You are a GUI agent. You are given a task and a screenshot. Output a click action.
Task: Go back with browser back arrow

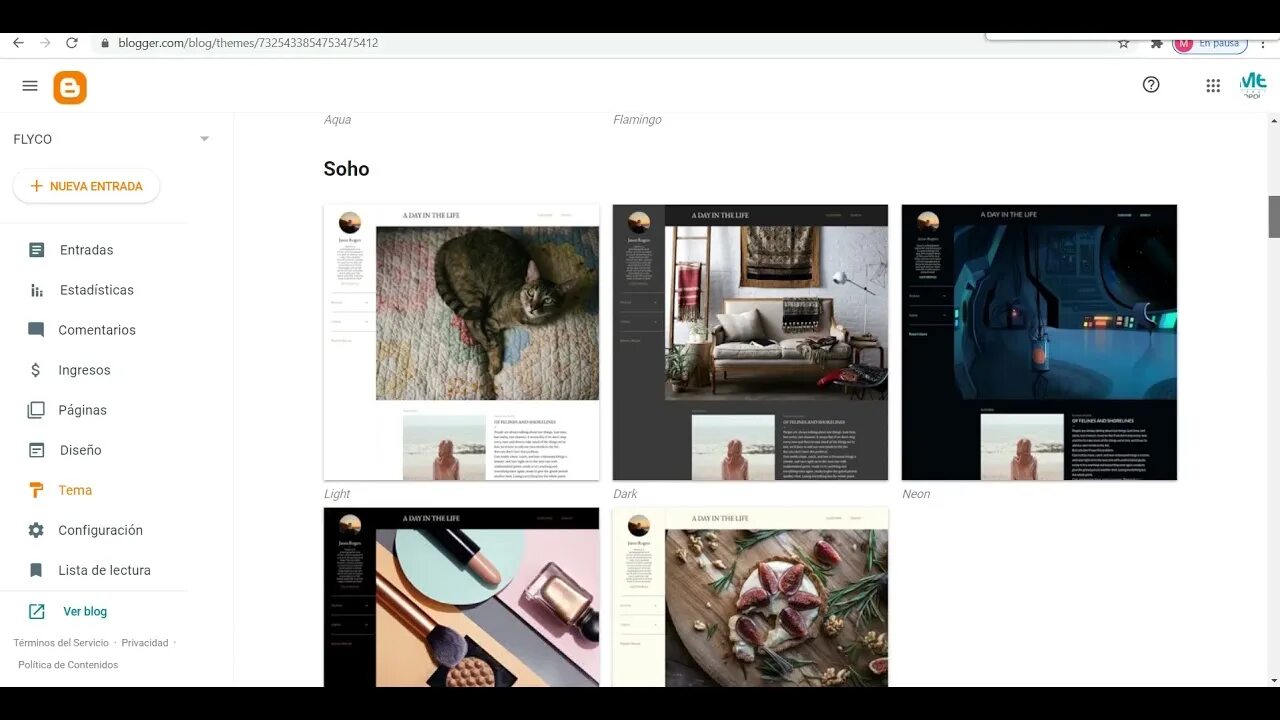[18, 43]
